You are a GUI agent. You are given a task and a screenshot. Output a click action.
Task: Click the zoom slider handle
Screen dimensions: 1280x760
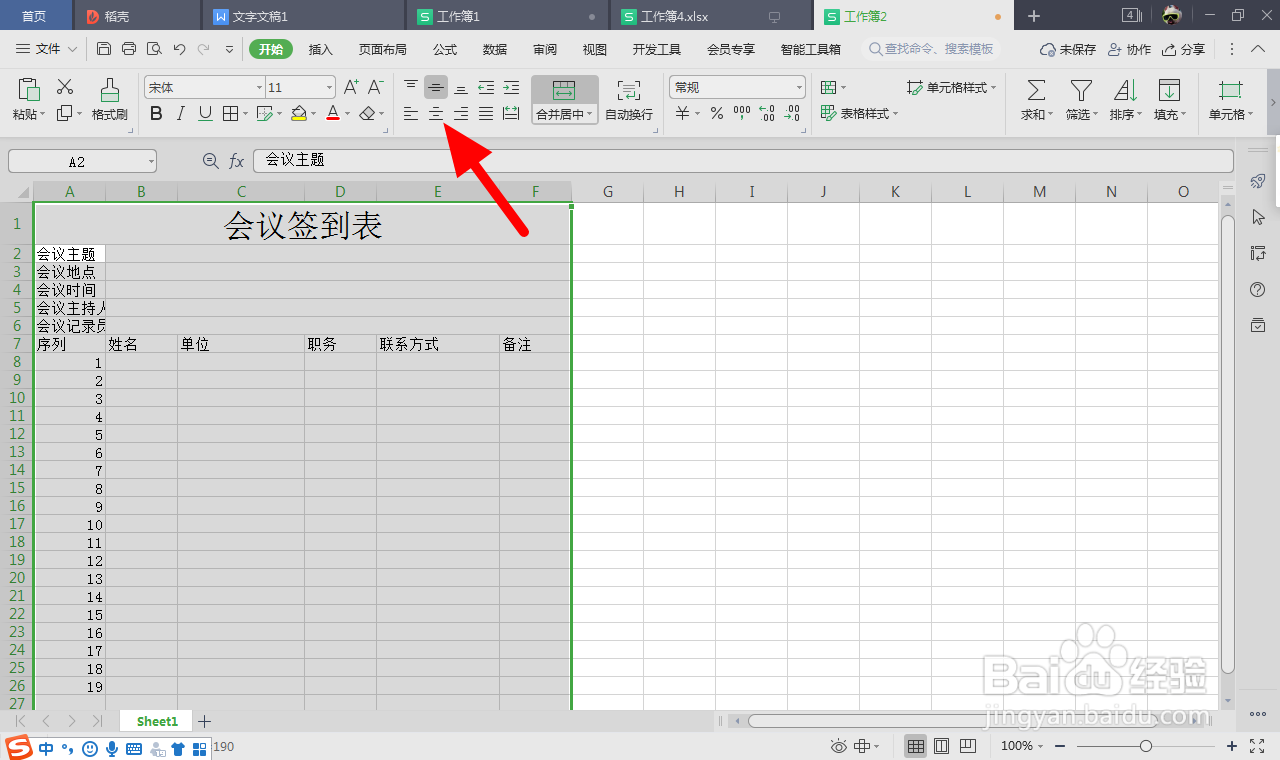[x=1146, y=746]
